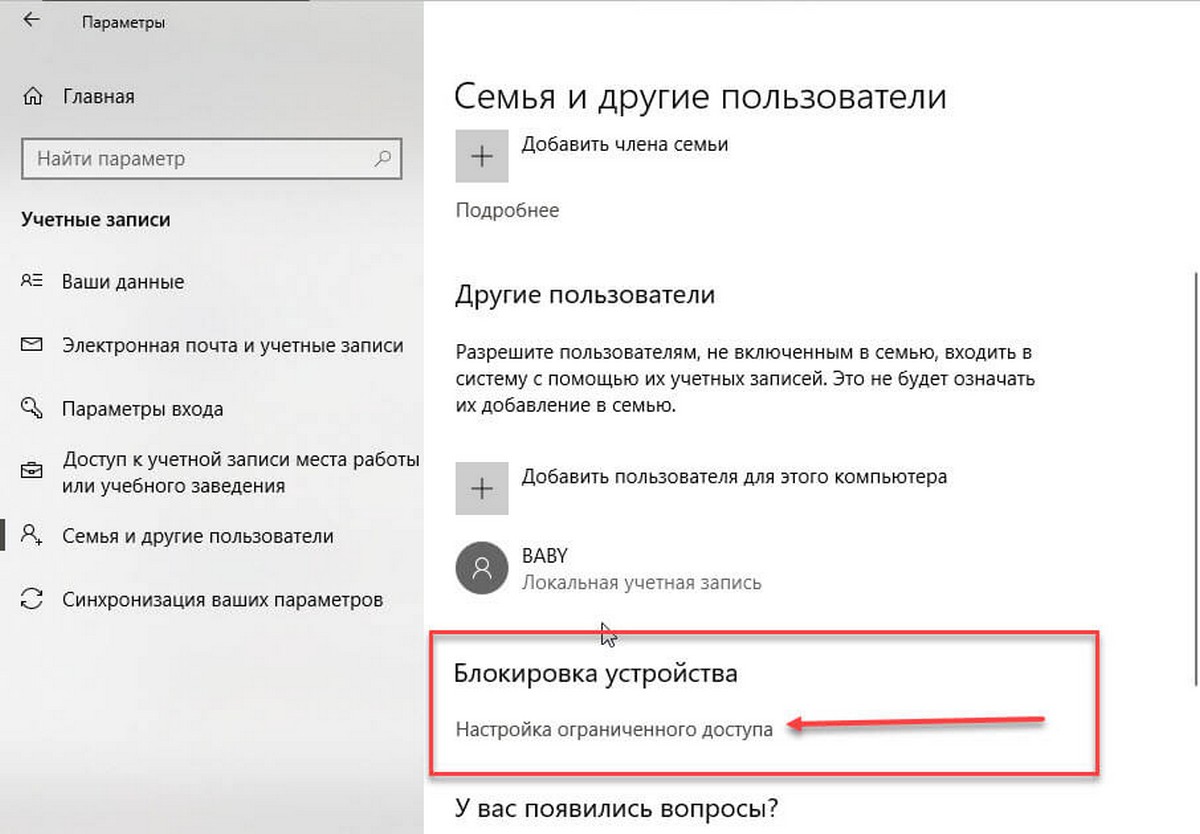
Task: Click the Синхронизация sync arrows icon
Action: click(x=32, y=600)
